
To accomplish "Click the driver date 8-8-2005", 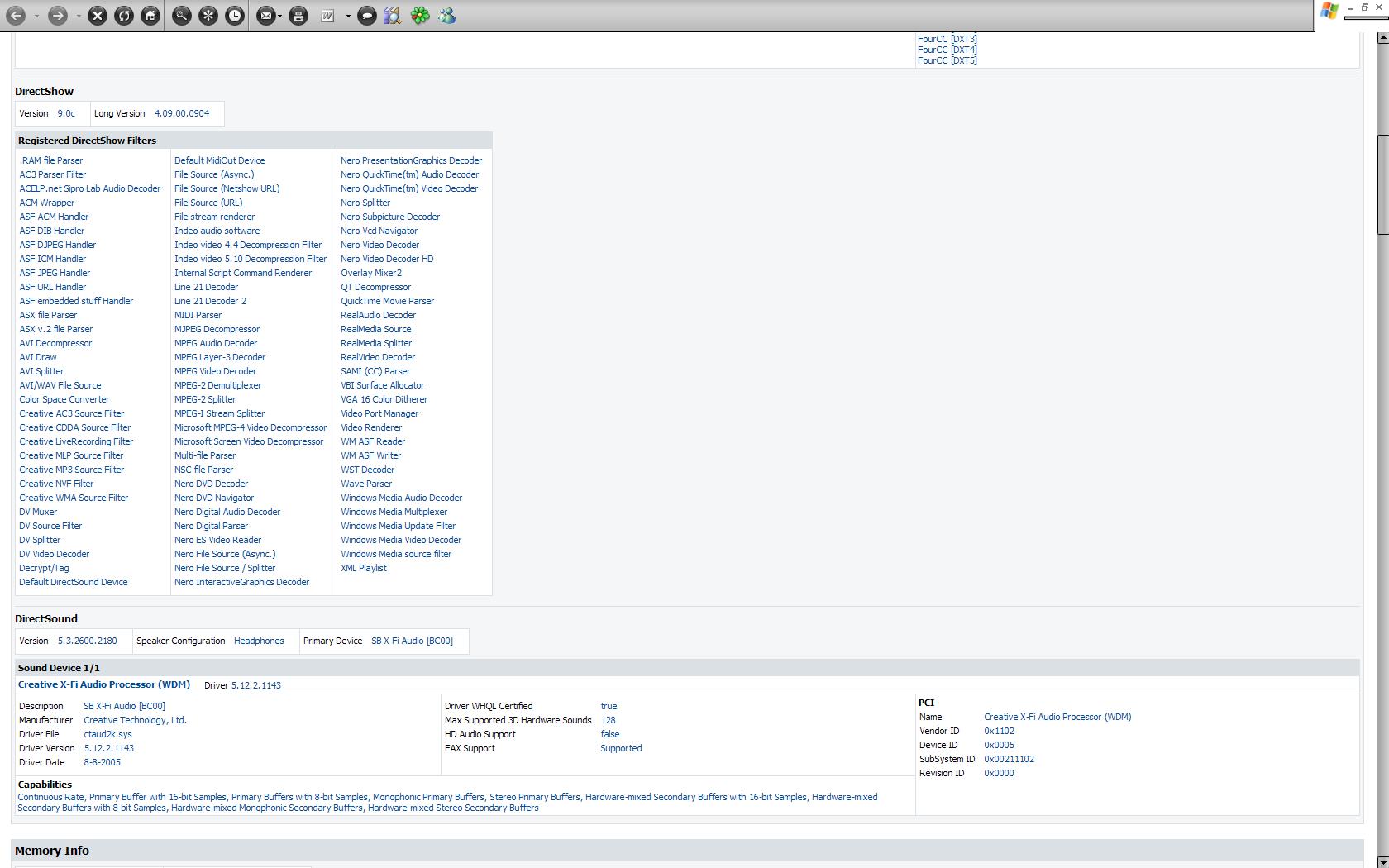I will pyautogui.click(x=102, y=762).
